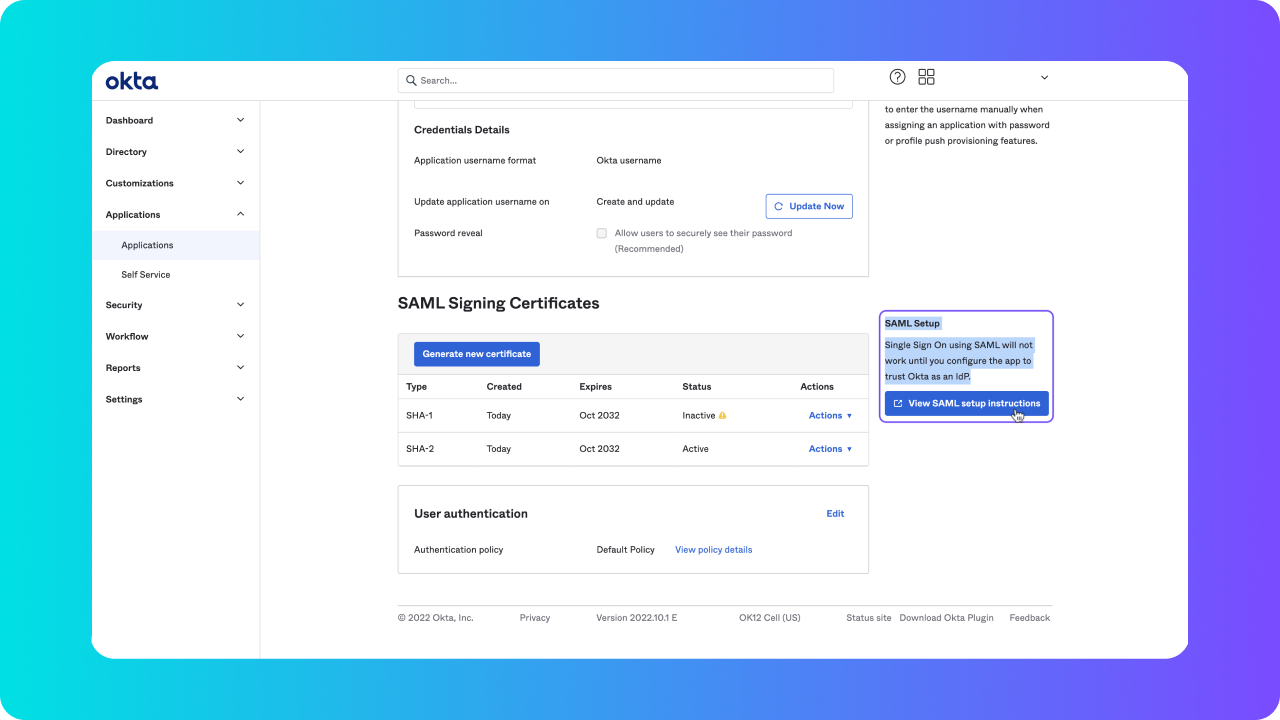1280x720 pixels.
Task: Open the Directory sidebar item
Action: 175,152
